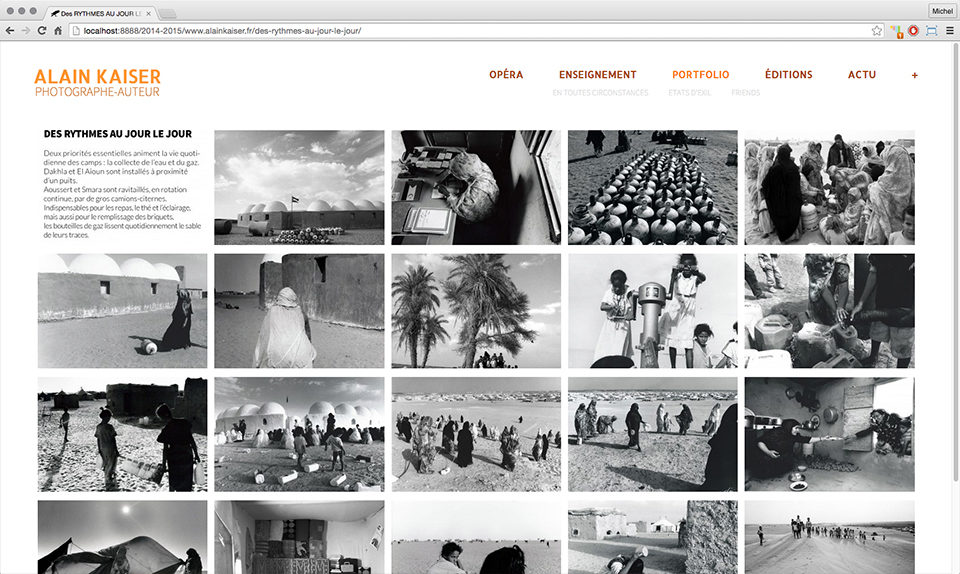Viewport: 960px width, 574px height.
Task: Open the ENSEIGNEMENT menu item
Action: pyautogui.click(x=598, y=75)
